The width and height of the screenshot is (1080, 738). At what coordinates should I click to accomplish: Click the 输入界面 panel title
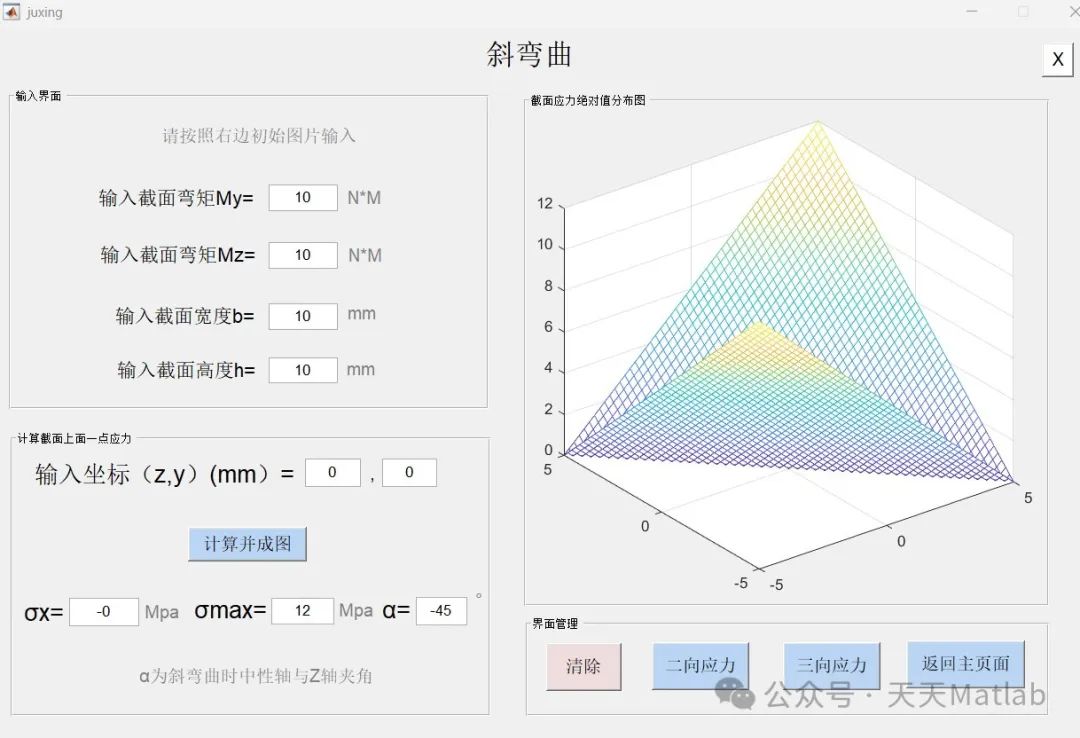tap(39, 96)
